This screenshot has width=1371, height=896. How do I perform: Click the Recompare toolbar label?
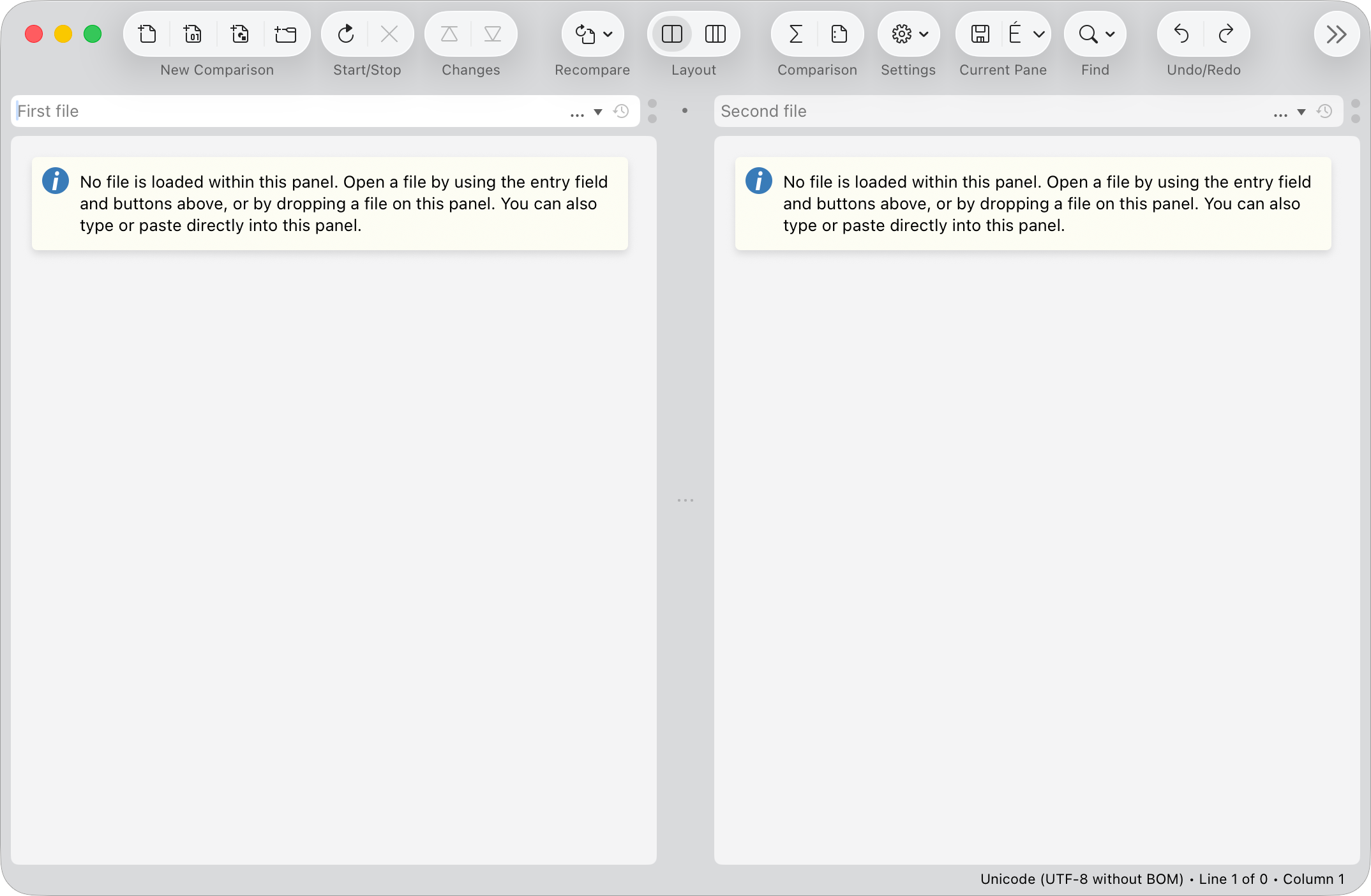[x=592, y=70]
